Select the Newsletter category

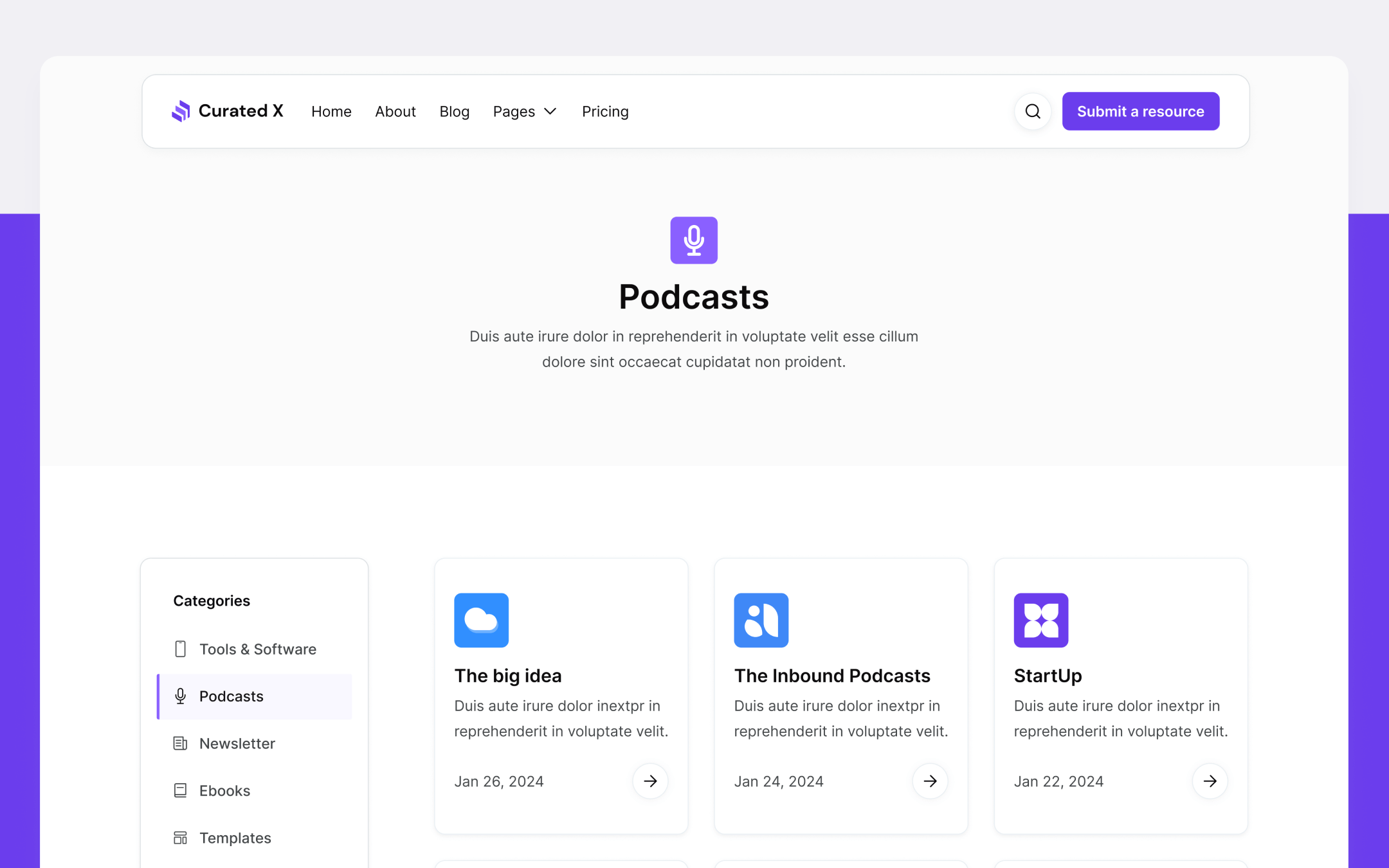pyautogui.click(x=255, y=743)
